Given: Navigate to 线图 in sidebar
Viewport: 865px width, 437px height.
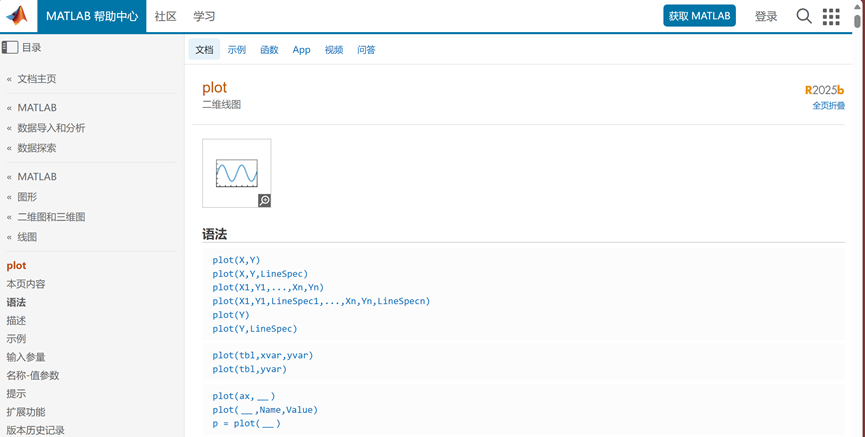Looking at the screenshot, I should [28, 237].
